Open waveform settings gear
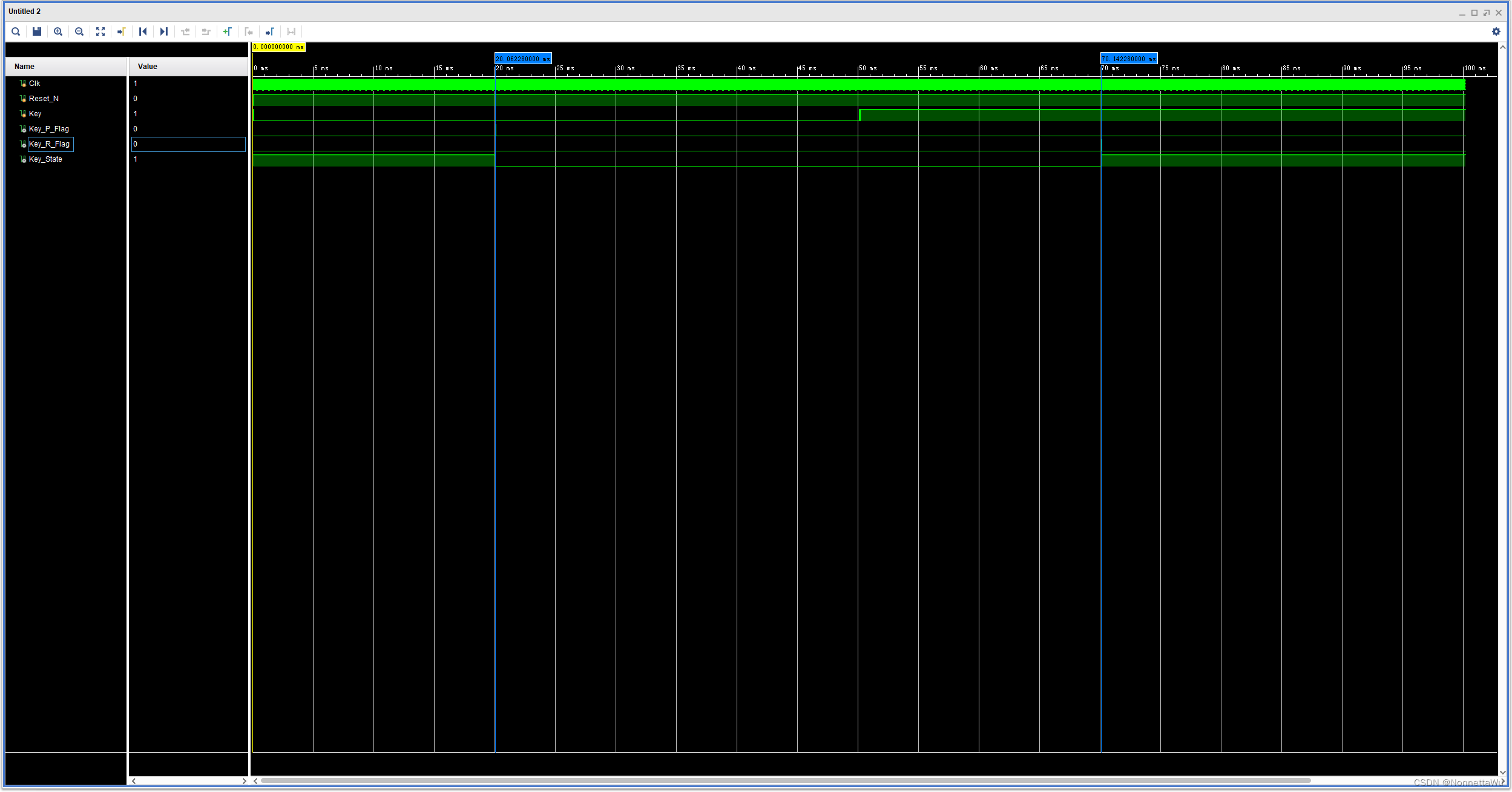The height and width of the screenshot is (792, 1512). coord(1496,31)
